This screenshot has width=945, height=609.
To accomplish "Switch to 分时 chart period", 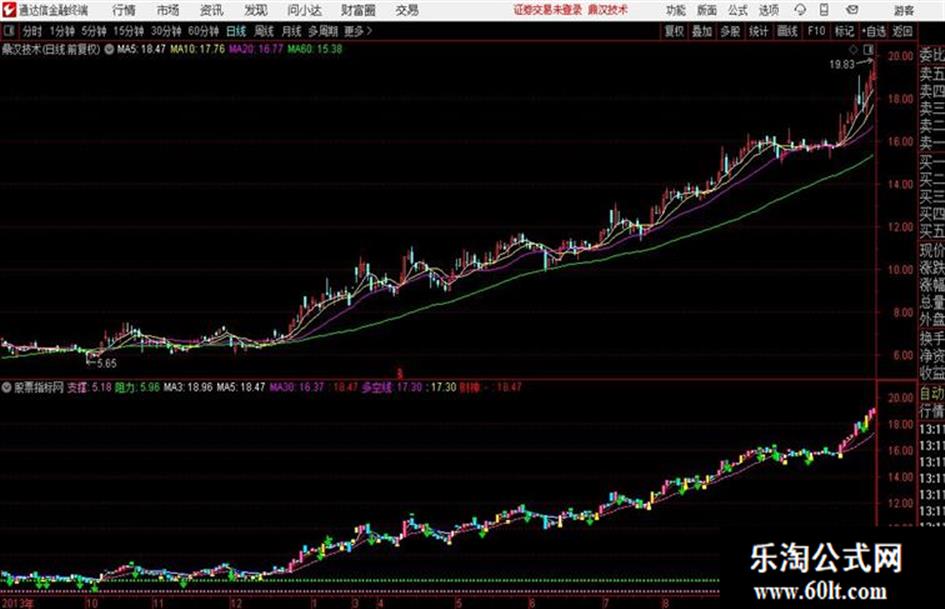I will [x=32, y=31].
